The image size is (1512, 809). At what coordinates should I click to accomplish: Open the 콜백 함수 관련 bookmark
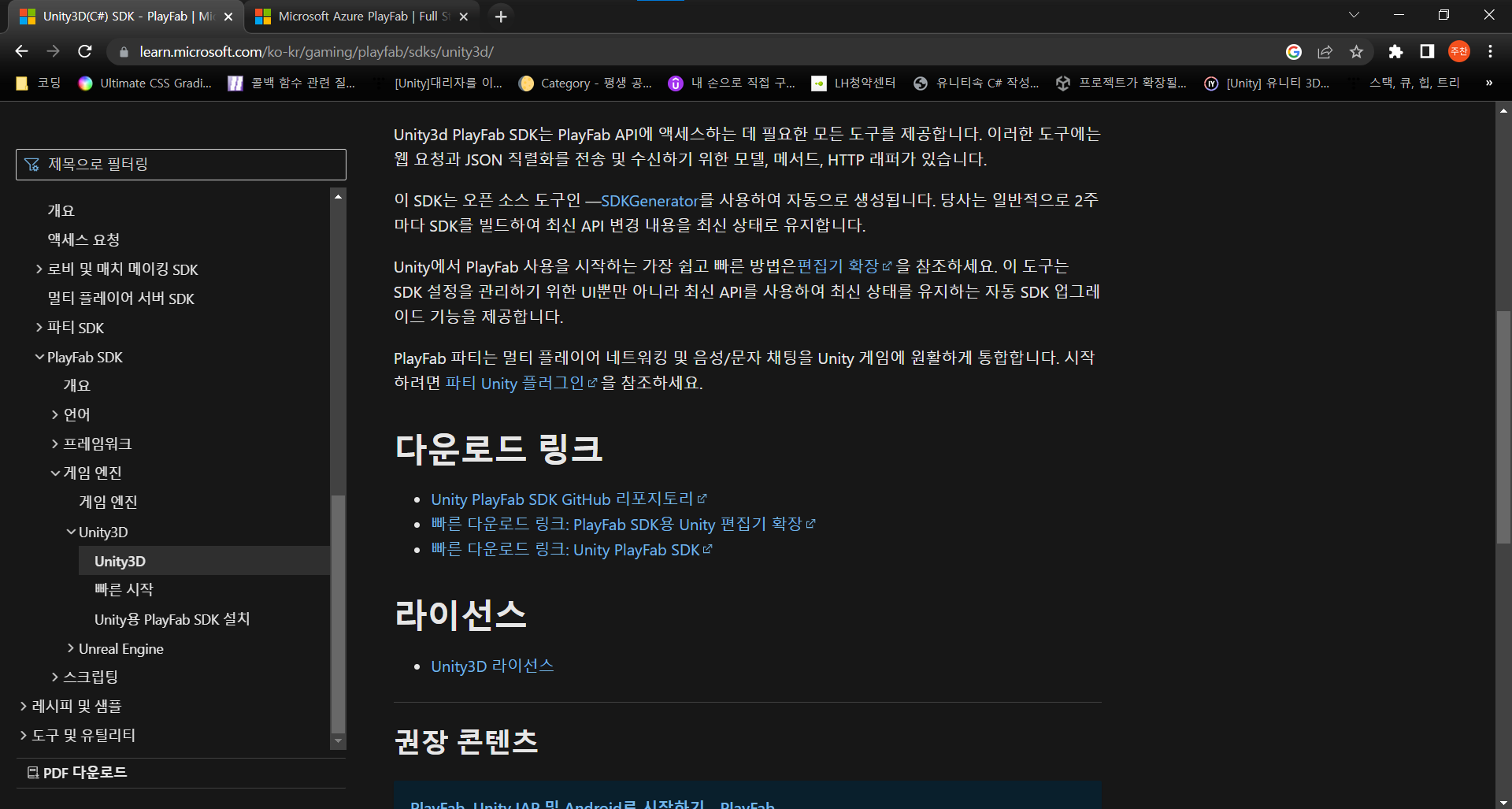pyautogui.click(x=291, y=83)
